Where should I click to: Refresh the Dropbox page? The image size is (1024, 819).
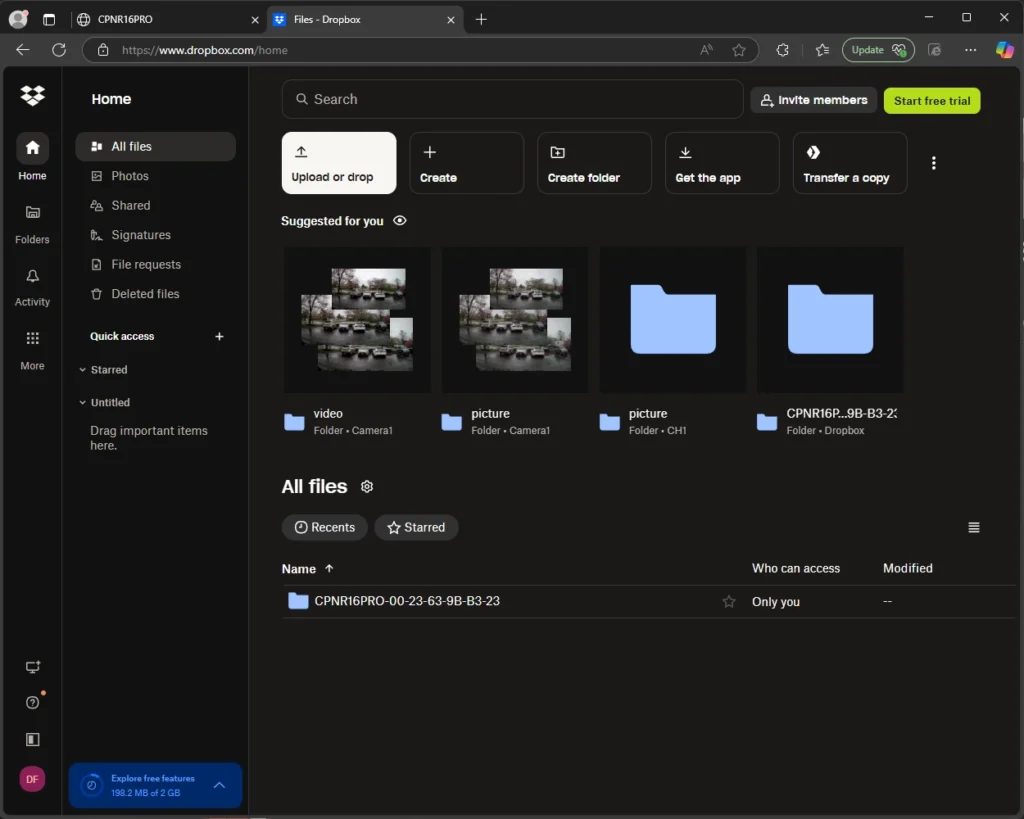click(x=59, y=50)
